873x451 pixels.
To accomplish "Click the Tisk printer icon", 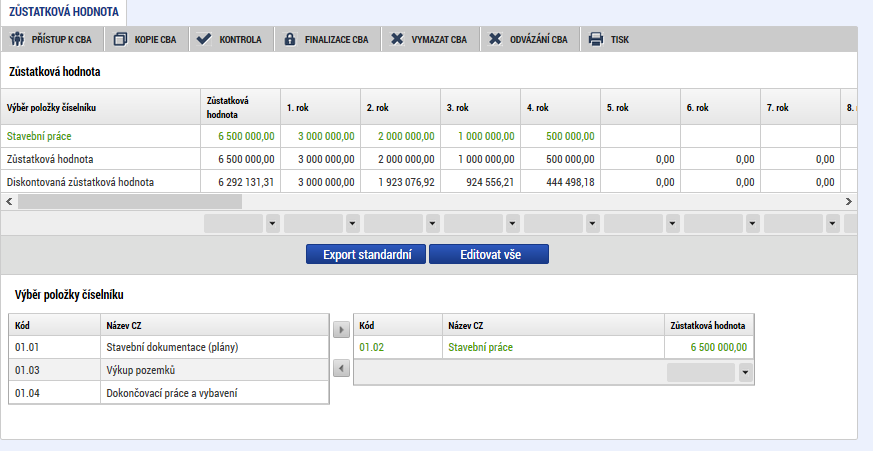I will click(x=596, y=39).
